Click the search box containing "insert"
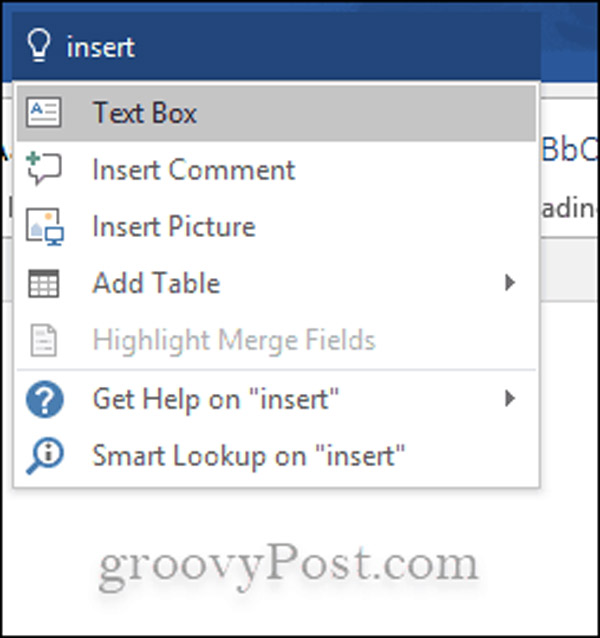The image size is (600, 638). [x=276, y=46]
